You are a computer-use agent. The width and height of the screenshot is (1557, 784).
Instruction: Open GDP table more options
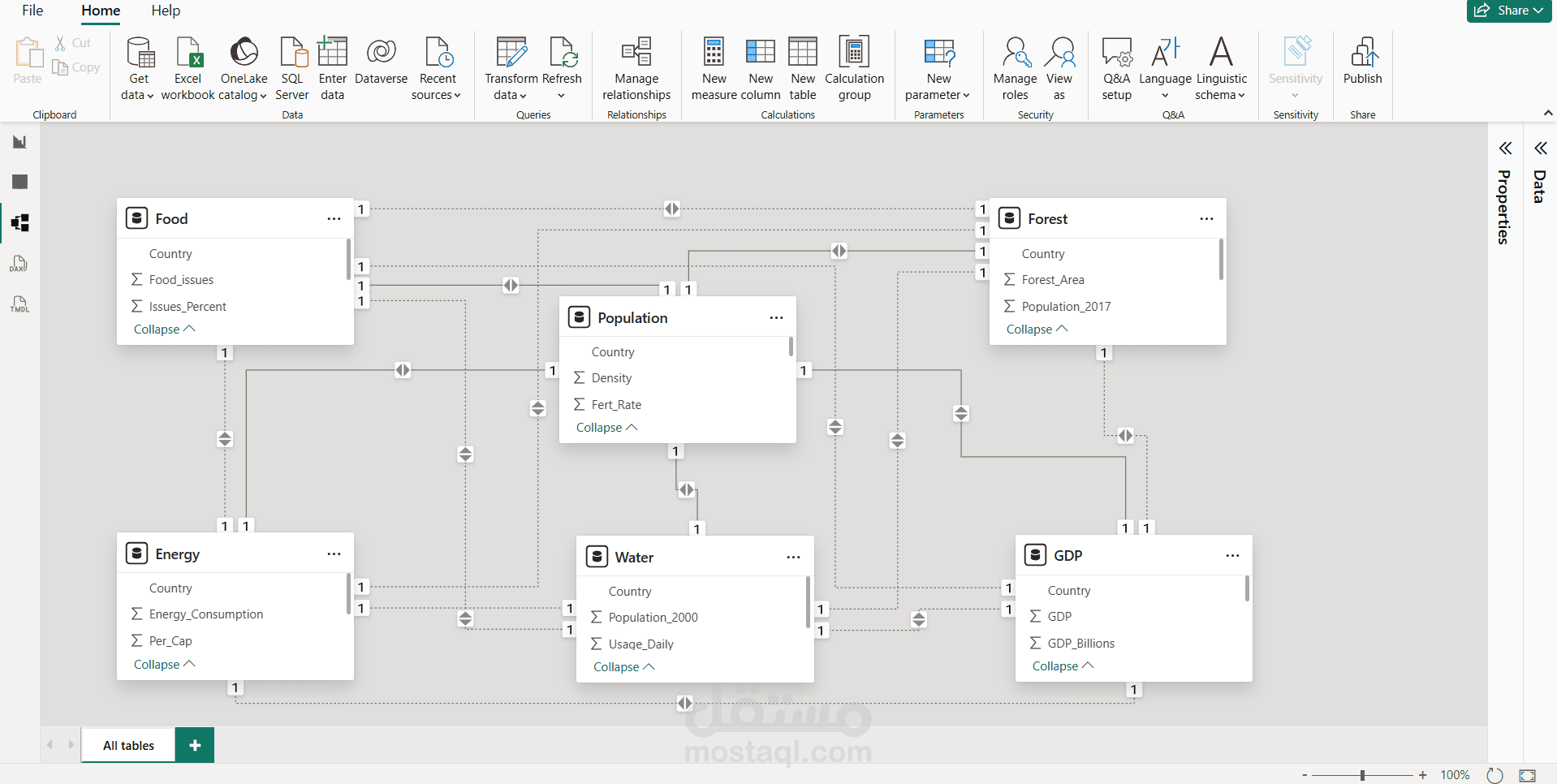[x=1232, y=556]
